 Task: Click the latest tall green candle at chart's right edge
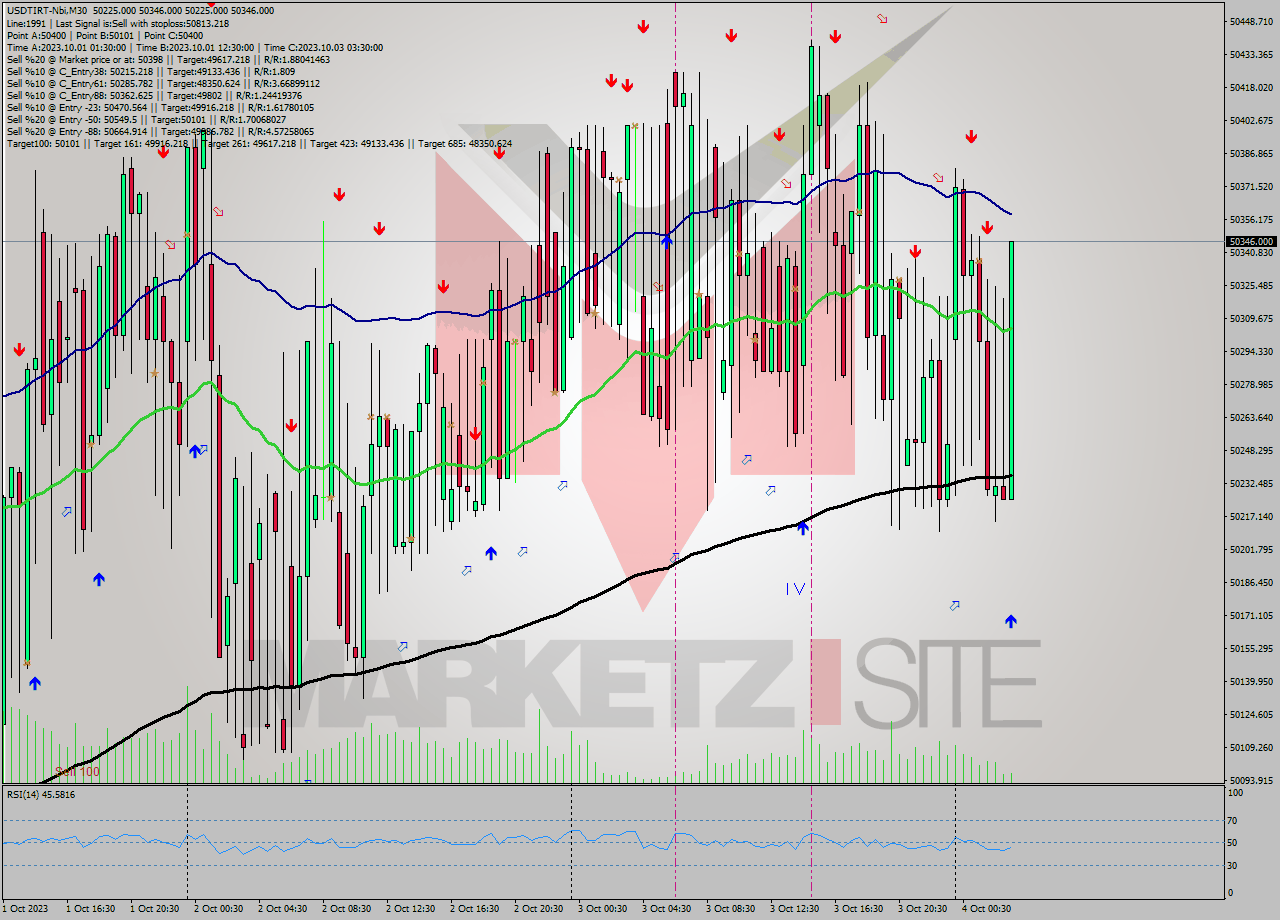[1011, 370]
